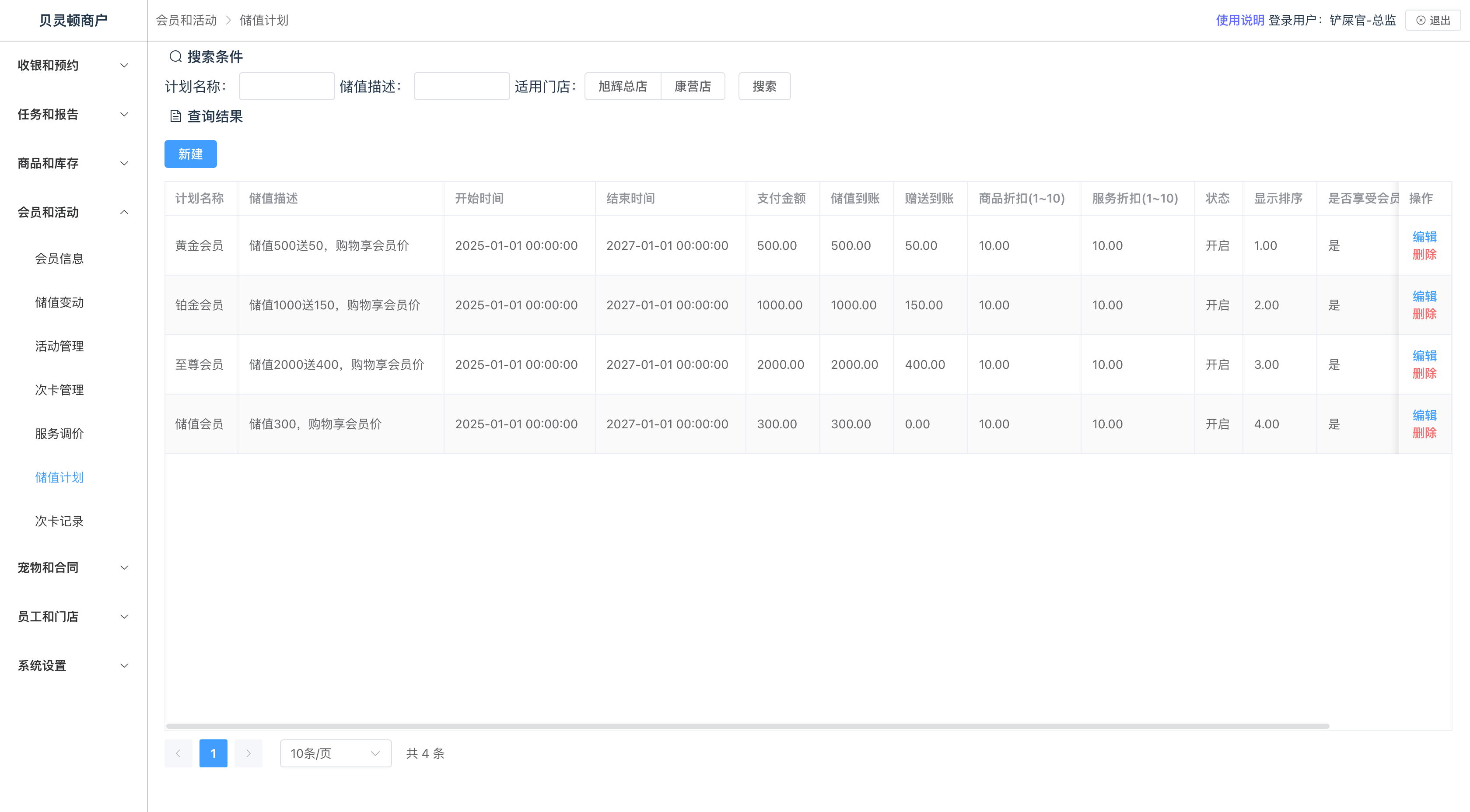Go to previous page arrow

click(x=178, y=753)
